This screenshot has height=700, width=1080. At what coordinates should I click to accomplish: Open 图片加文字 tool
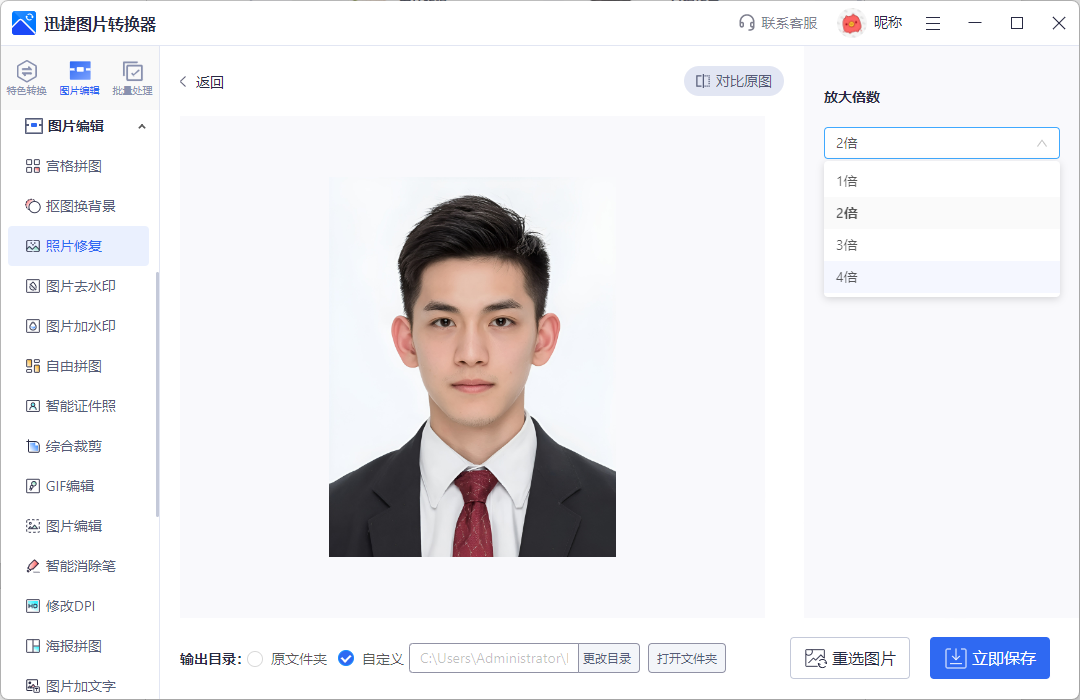click(x=79, y=686)
